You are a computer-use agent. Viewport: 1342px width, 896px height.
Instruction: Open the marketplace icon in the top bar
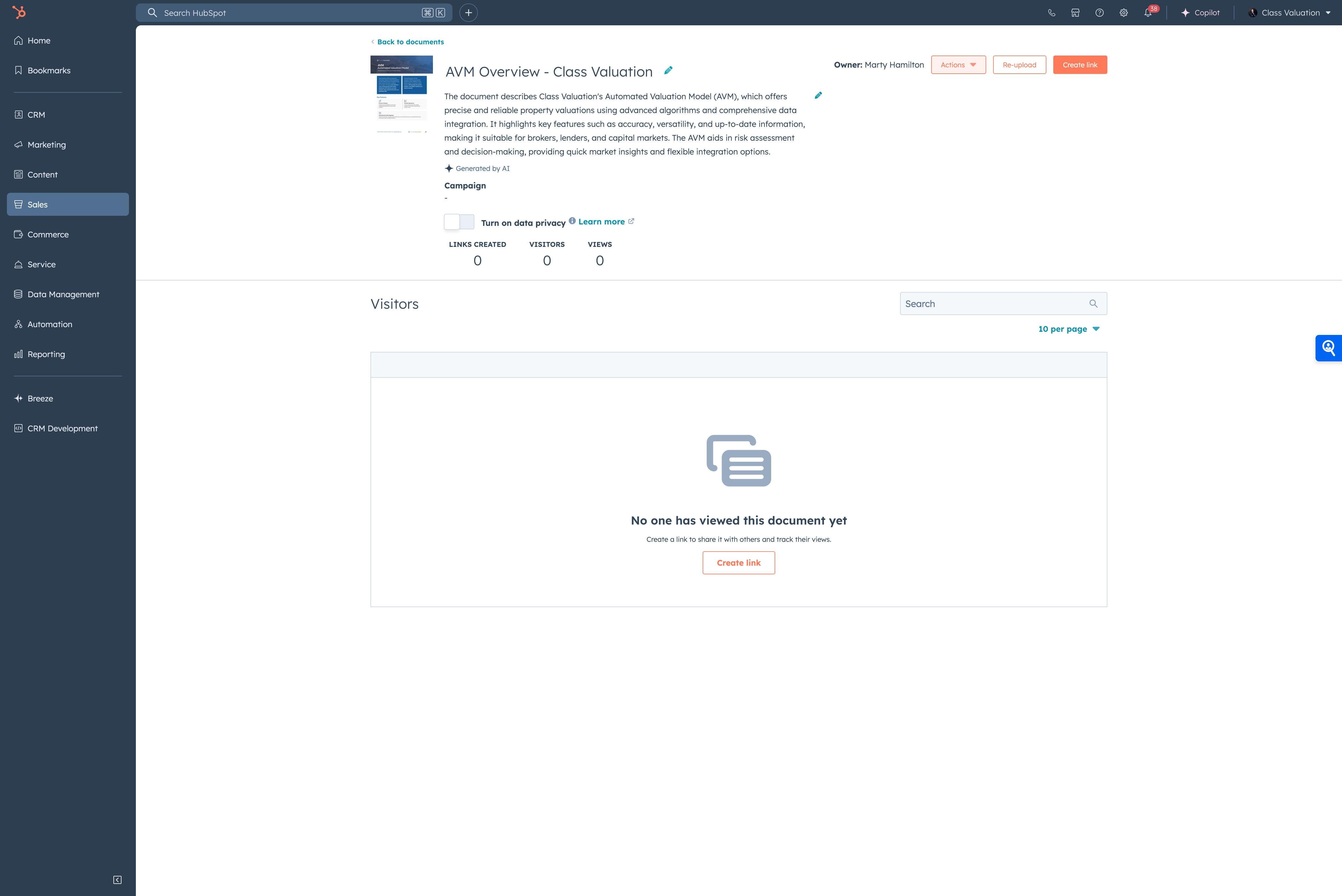(1075, 13)
